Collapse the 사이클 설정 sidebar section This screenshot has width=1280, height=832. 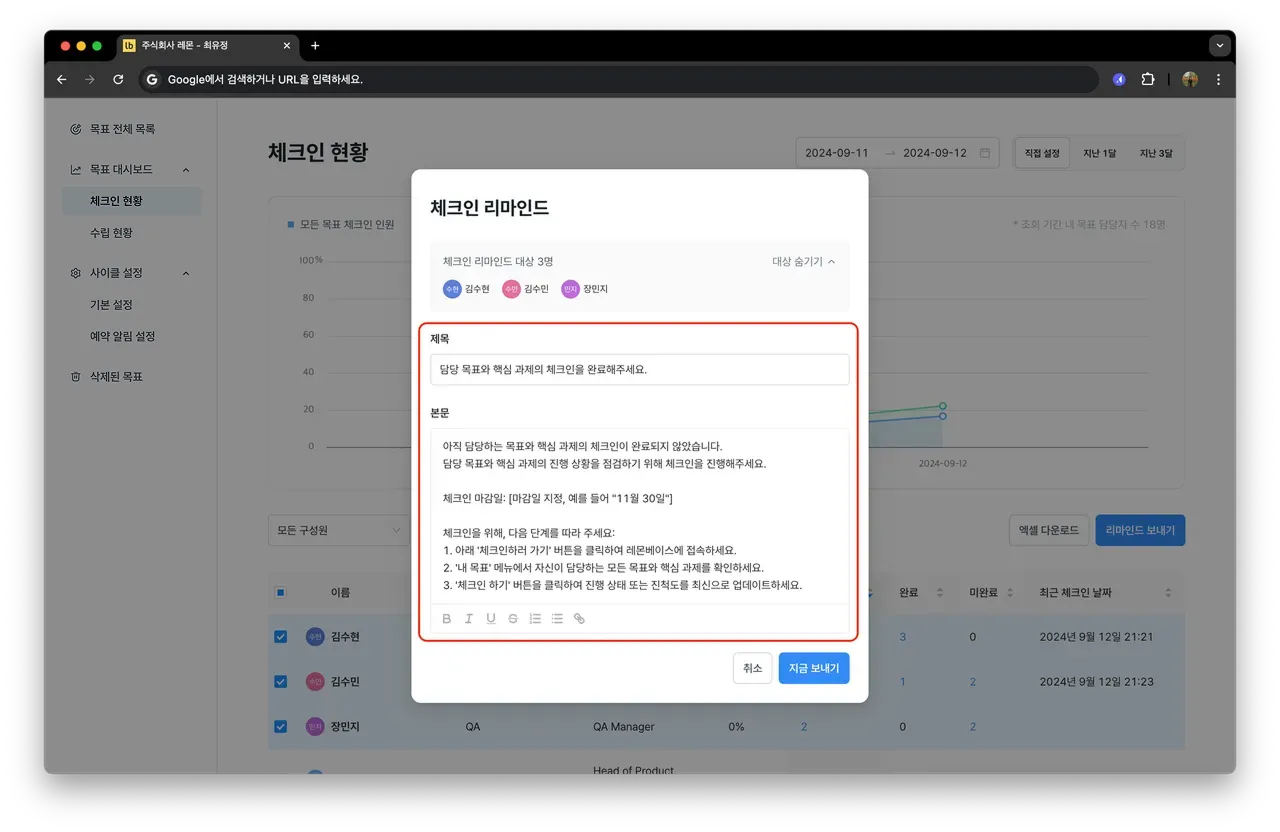[x=186, y=273]
